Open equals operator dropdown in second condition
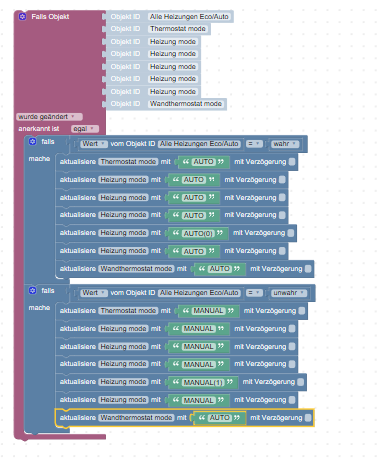The image size is (378, 466). (x=254, y=293)
